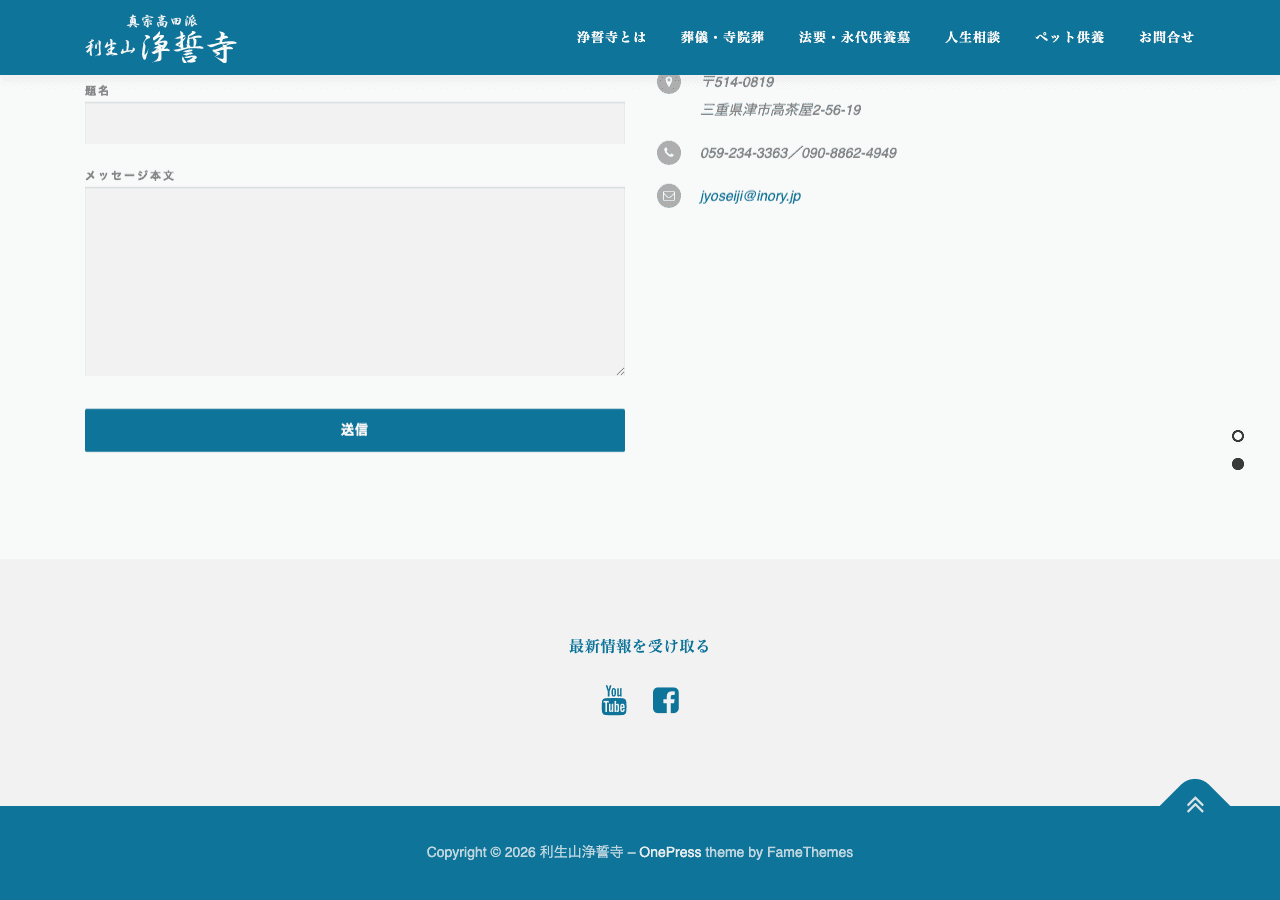This screenshot has width=1280, height=900.
Task: Open the Facebook page icon
Action: point(666,700)
